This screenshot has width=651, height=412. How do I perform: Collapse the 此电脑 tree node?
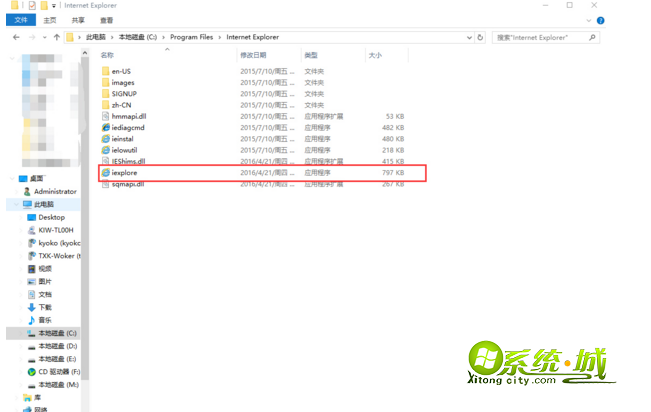(17, 204)
